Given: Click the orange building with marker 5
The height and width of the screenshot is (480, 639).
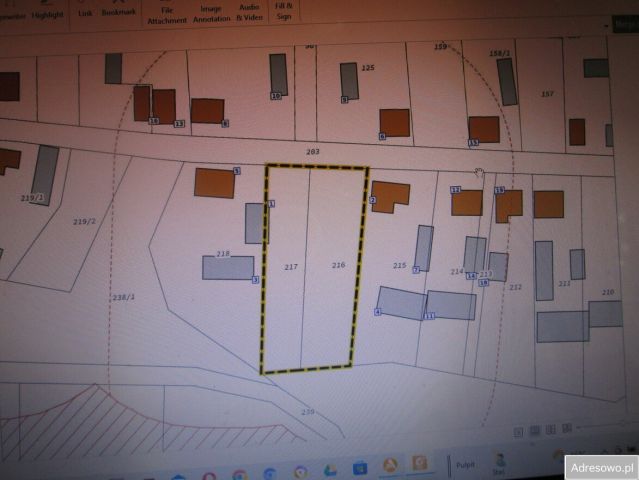Looking at the screenshot, I should tap(214, 183).
